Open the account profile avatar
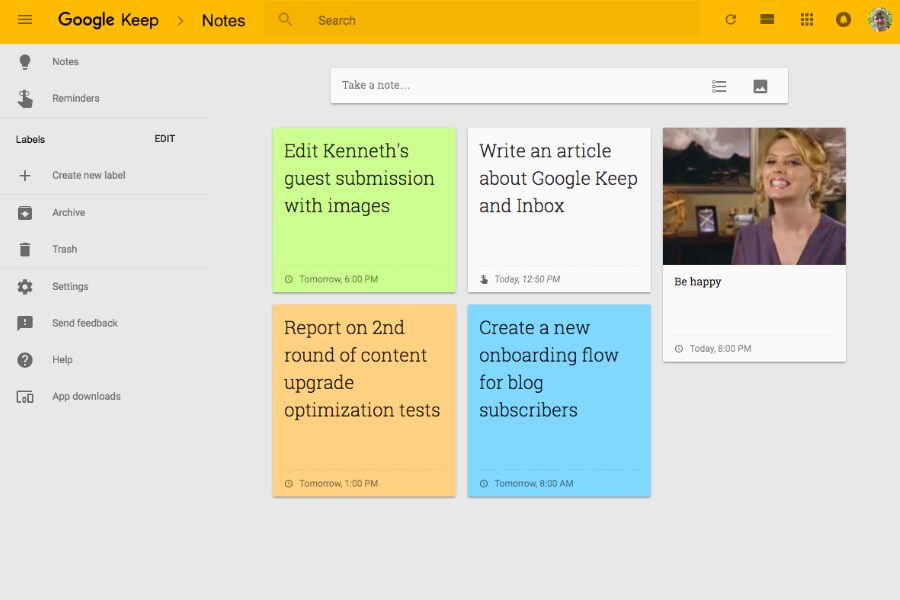This screenshot has width=900, height=600. pyautogui.click(x=879, y=20)
